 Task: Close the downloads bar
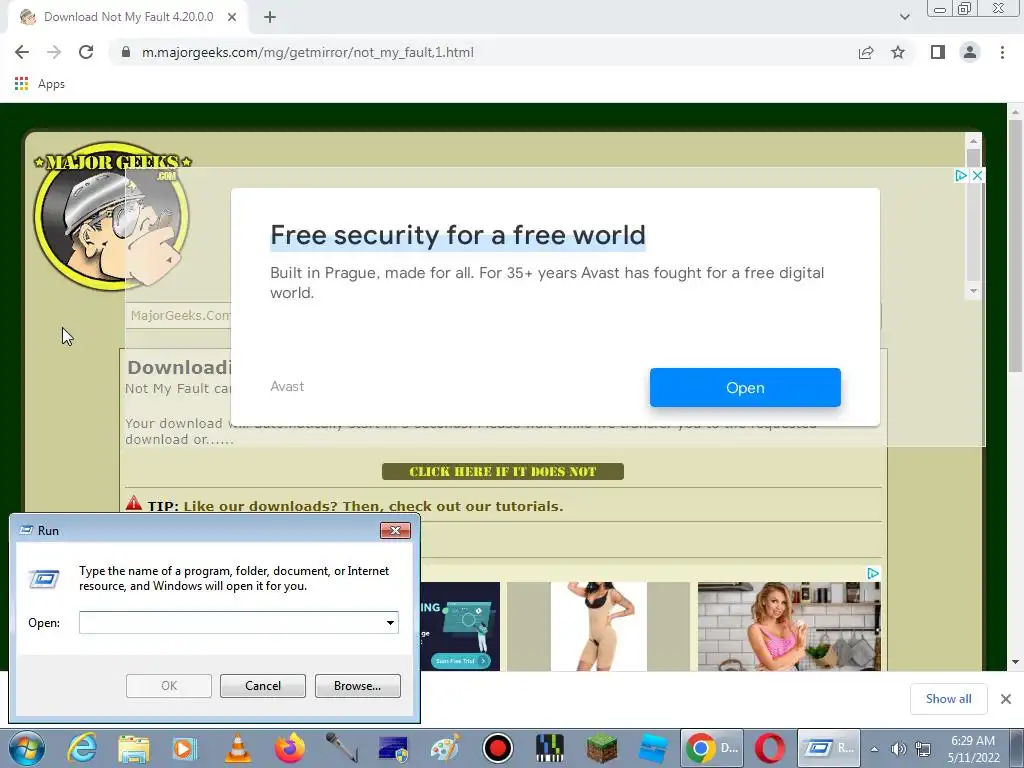point(1006,699)
